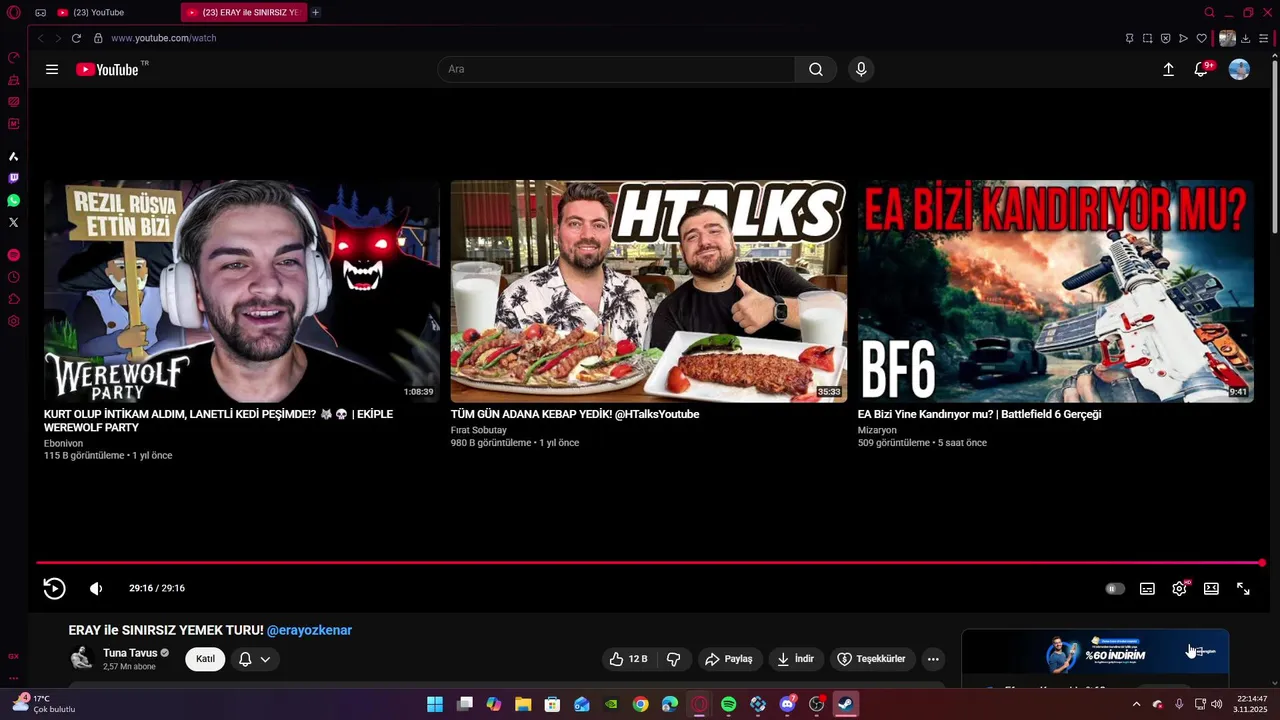The height and width of the screenshot is (720, 1280).
Task: Focus the Ara search field
Action: tap(616, 69)
